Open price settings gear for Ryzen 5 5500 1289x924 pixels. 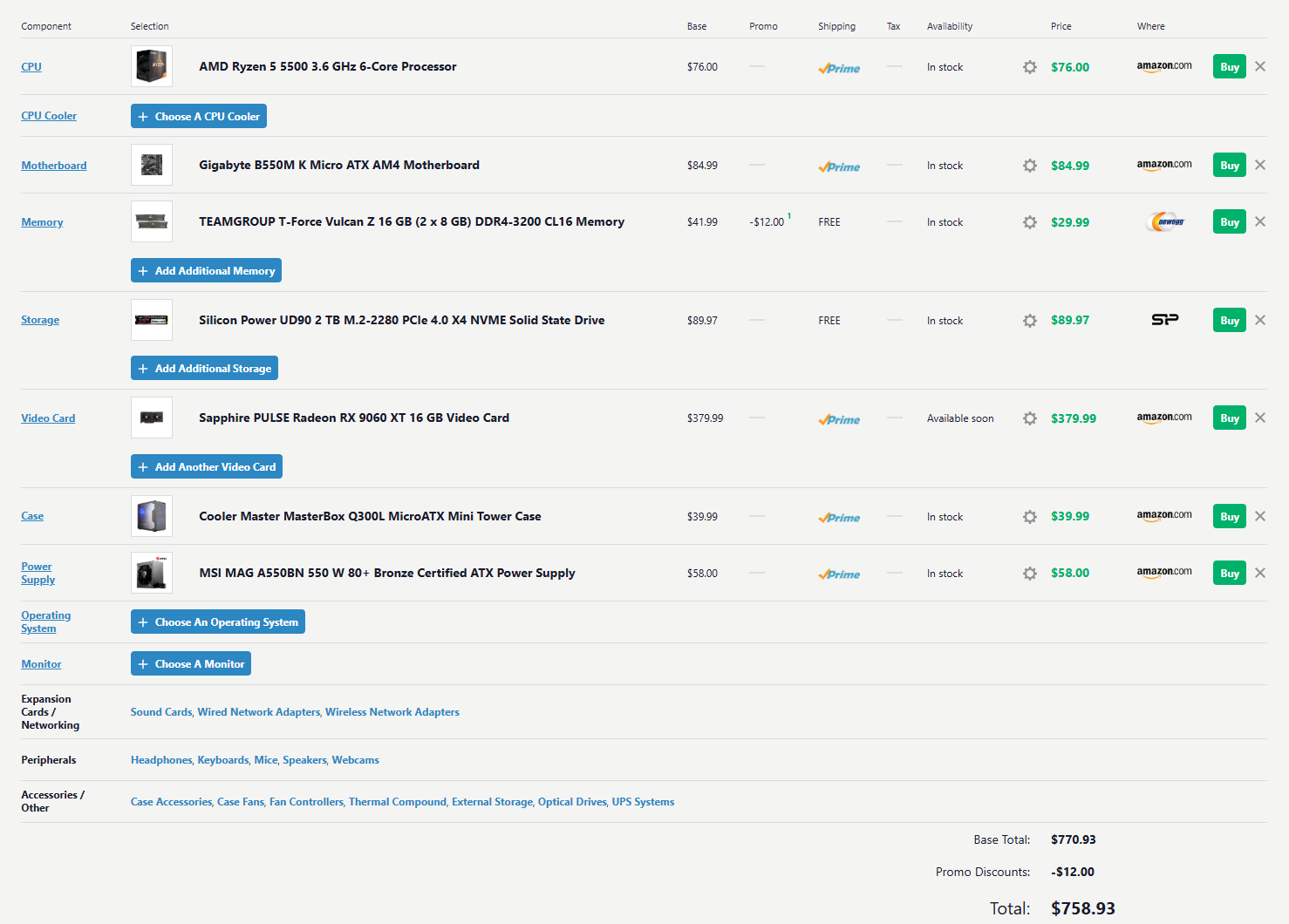1030,67
